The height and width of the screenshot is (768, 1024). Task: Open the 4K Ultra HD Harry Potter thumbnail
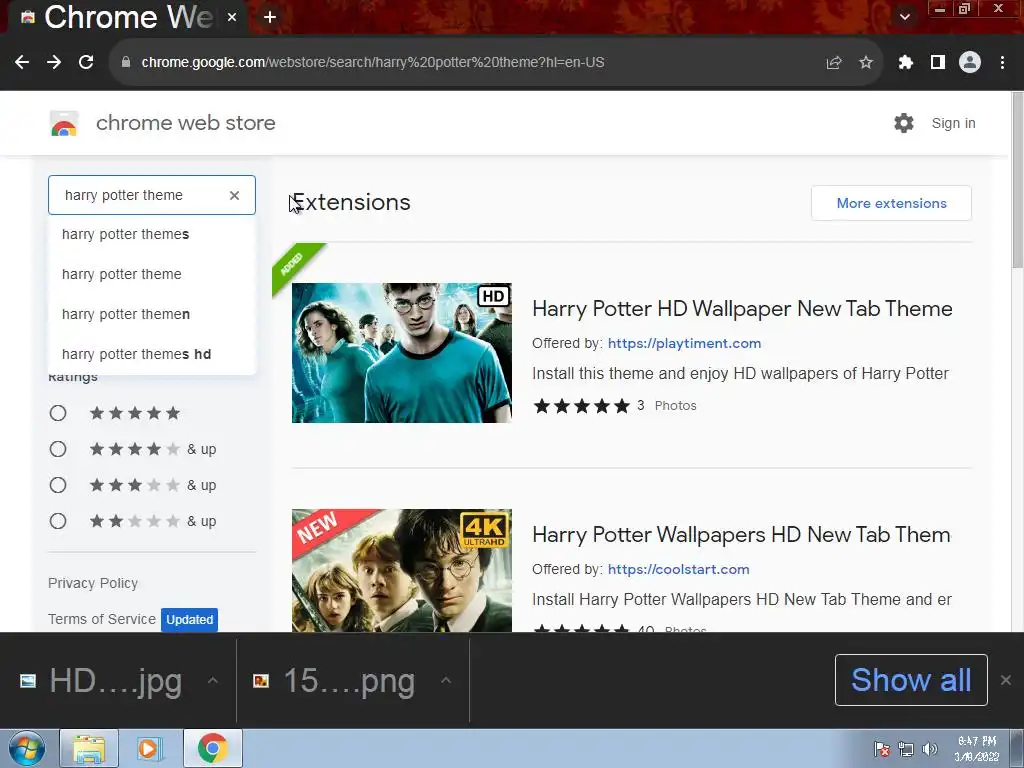402,570
